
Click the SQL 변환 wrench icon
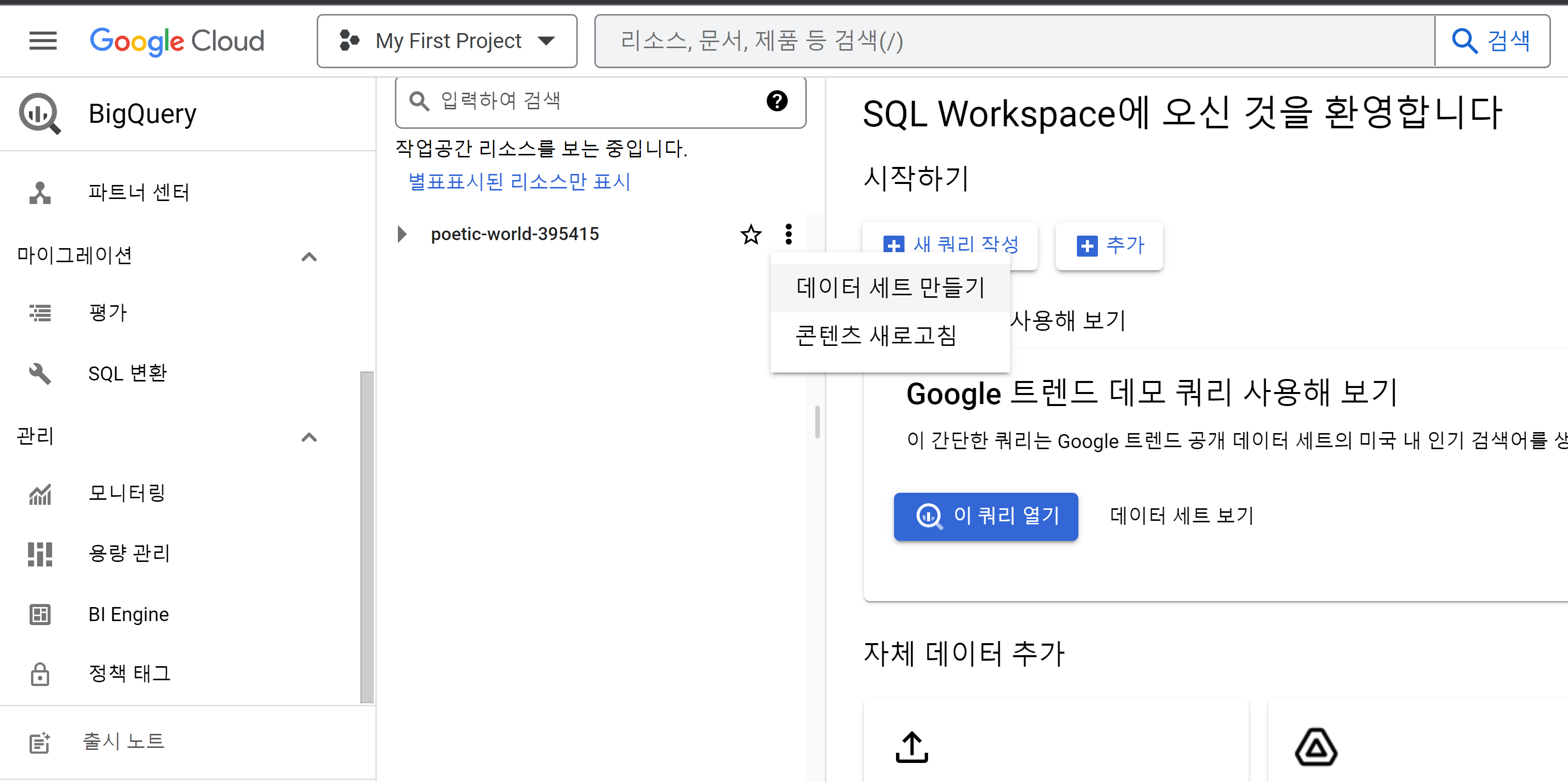coord(40,373)
